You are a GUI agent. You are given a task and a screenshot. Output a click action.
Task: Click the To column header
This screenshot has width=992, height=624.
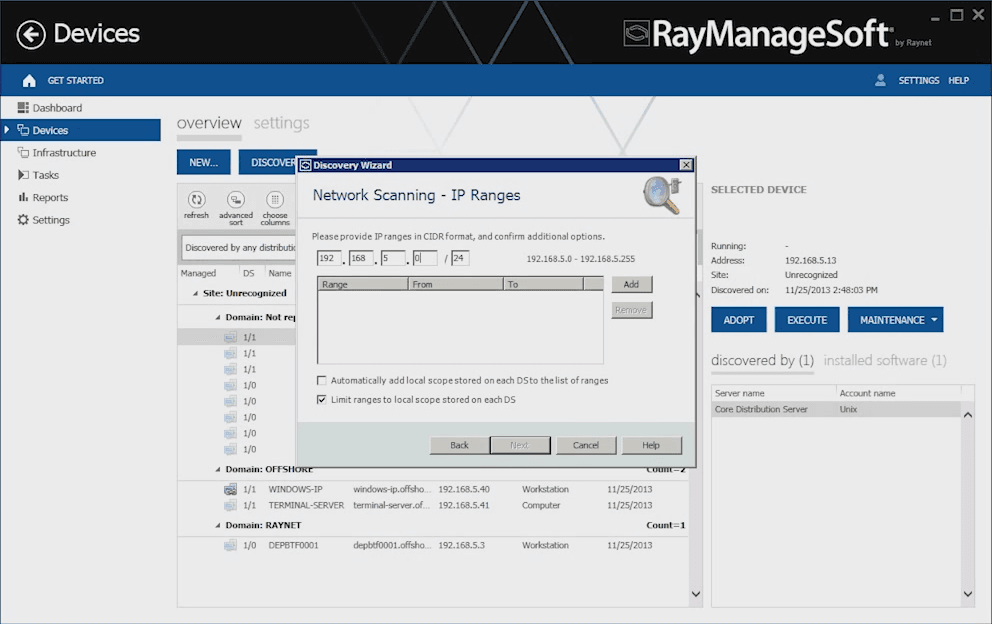(x=543, y=284)
